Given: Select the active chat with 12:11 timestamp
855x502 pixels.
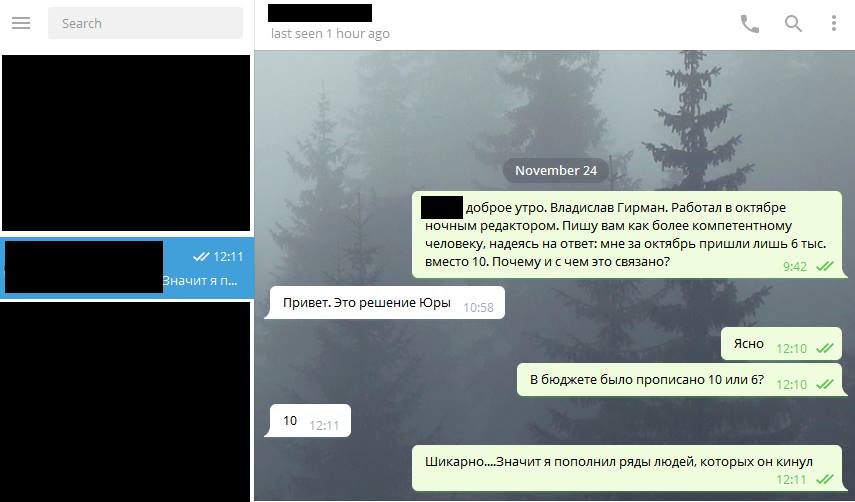Looking at the screenshot, I should [127, 268].
